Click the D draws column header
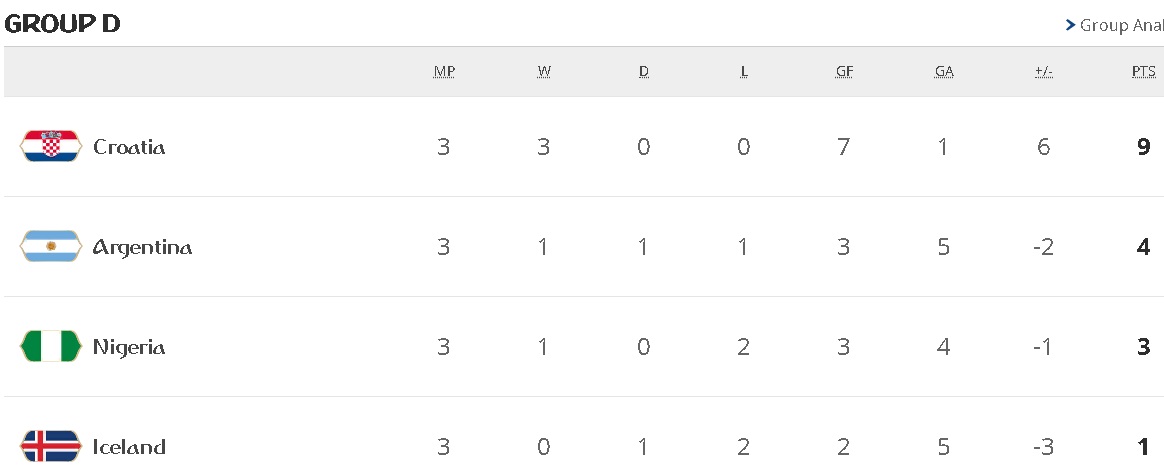The image size is (1164, 476). click(x=644, y=72)
